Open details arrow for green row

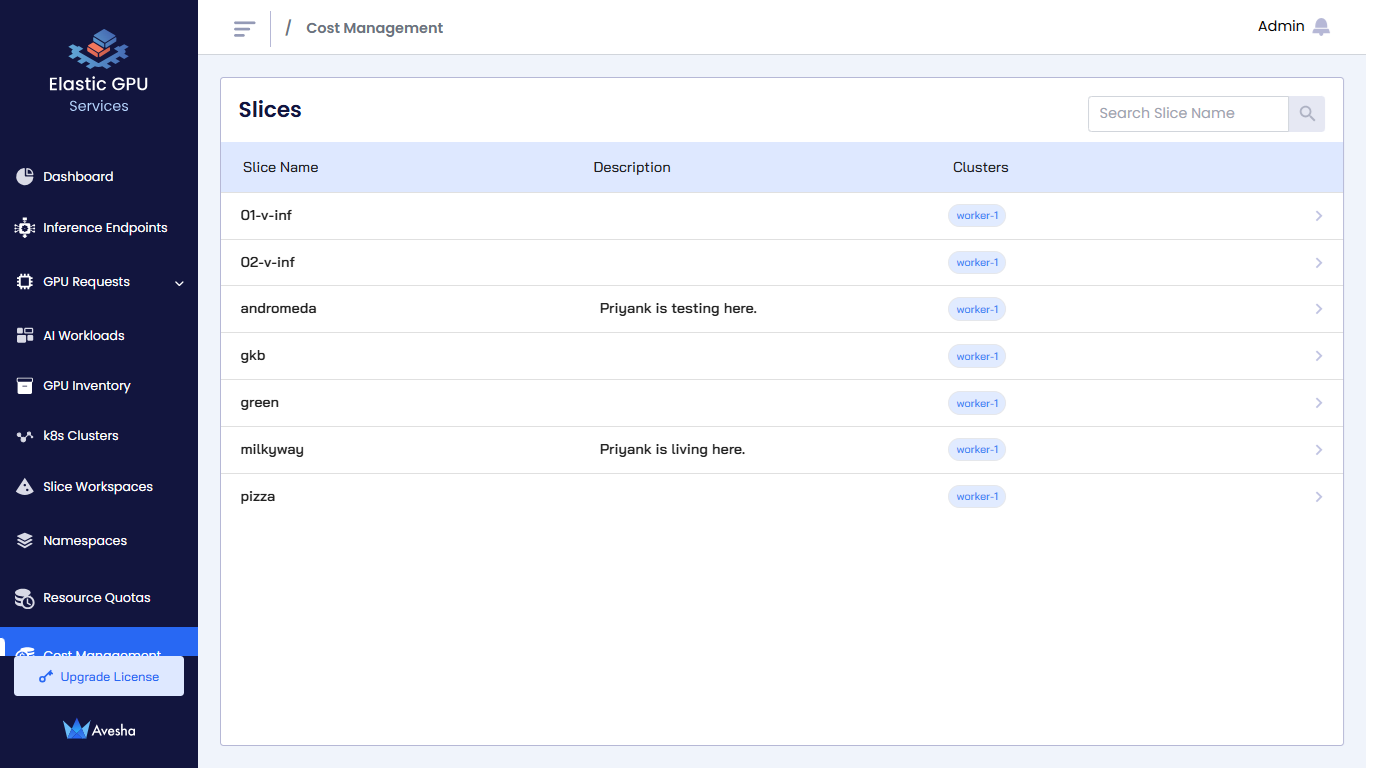(x=1319, y=403)
